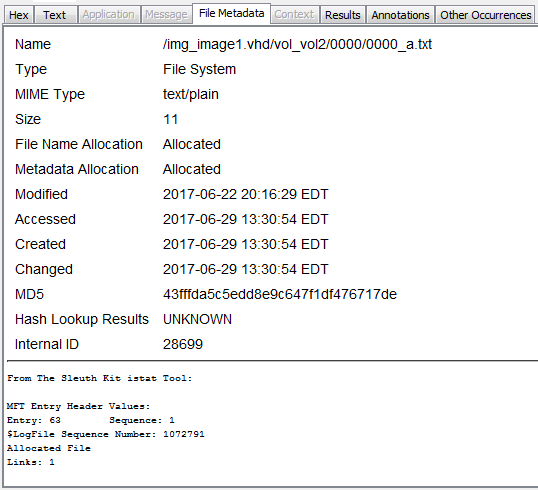Open the Text tab
The height and width of the screenshot is (490, 538).
click(x=55, y=15)
